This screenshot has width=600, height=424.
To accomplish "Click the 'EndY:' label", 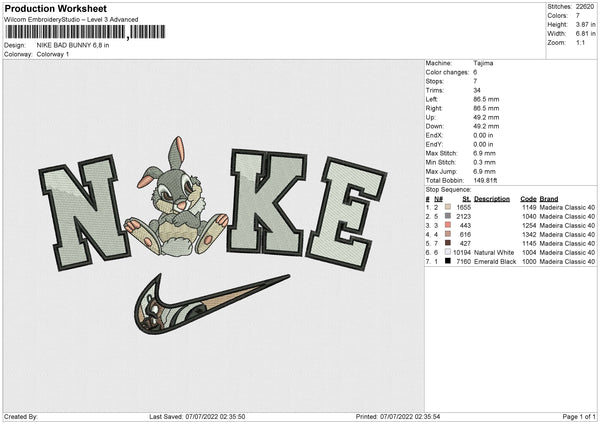I will (x=434, y=144).
